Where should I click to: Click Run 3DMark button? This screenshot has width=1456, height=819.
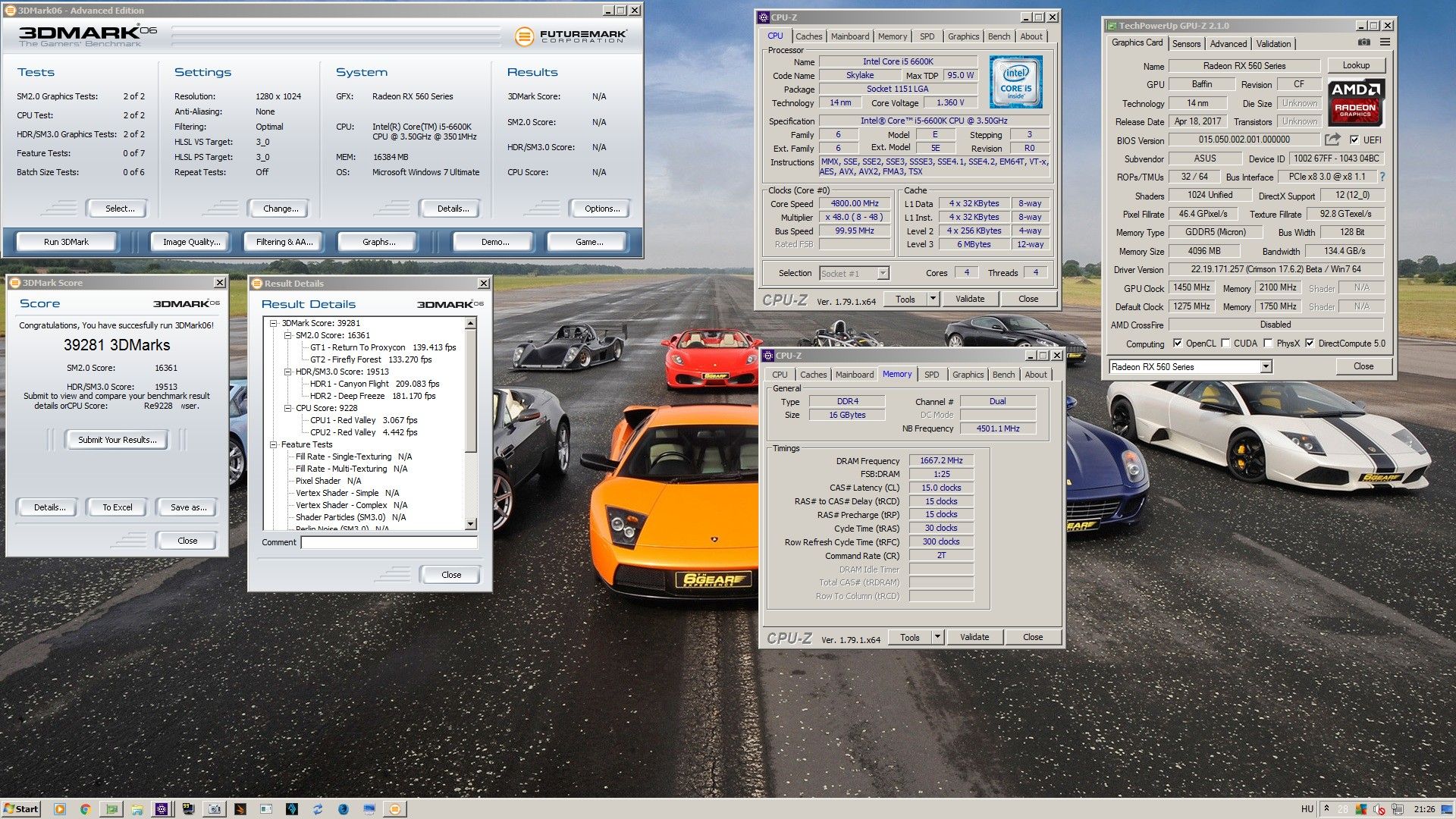point(66,242)
